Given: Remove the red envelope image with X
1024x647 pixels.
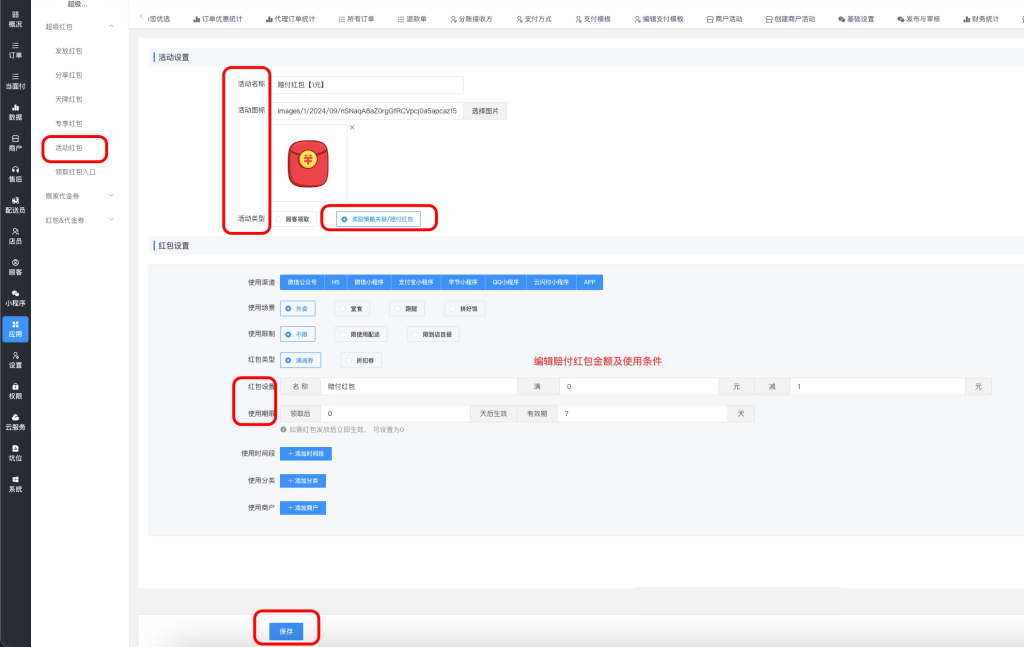Looking at the screenshot, I should point(352,127).
